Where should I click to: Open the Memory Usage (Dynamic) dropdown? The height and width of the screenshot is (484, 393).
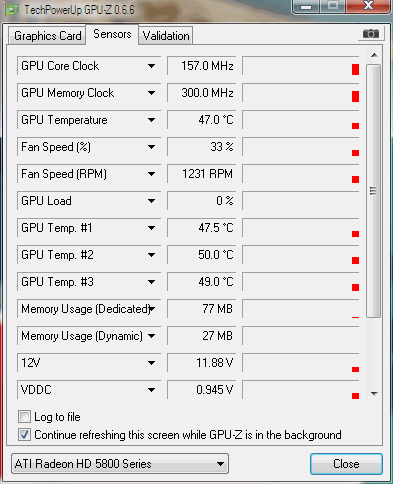151,336
